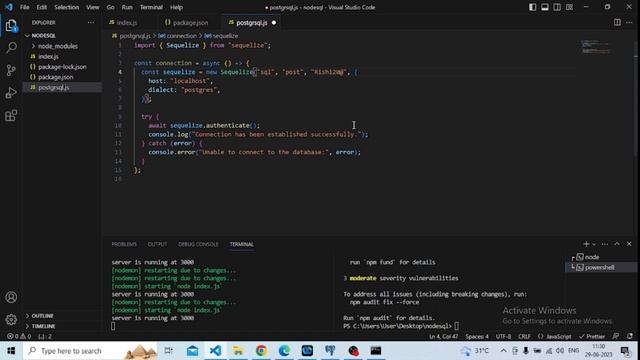Switch to the DEBUG CONSOLE tab
This screenshot has width=640, height=360.
coord(198,244)
